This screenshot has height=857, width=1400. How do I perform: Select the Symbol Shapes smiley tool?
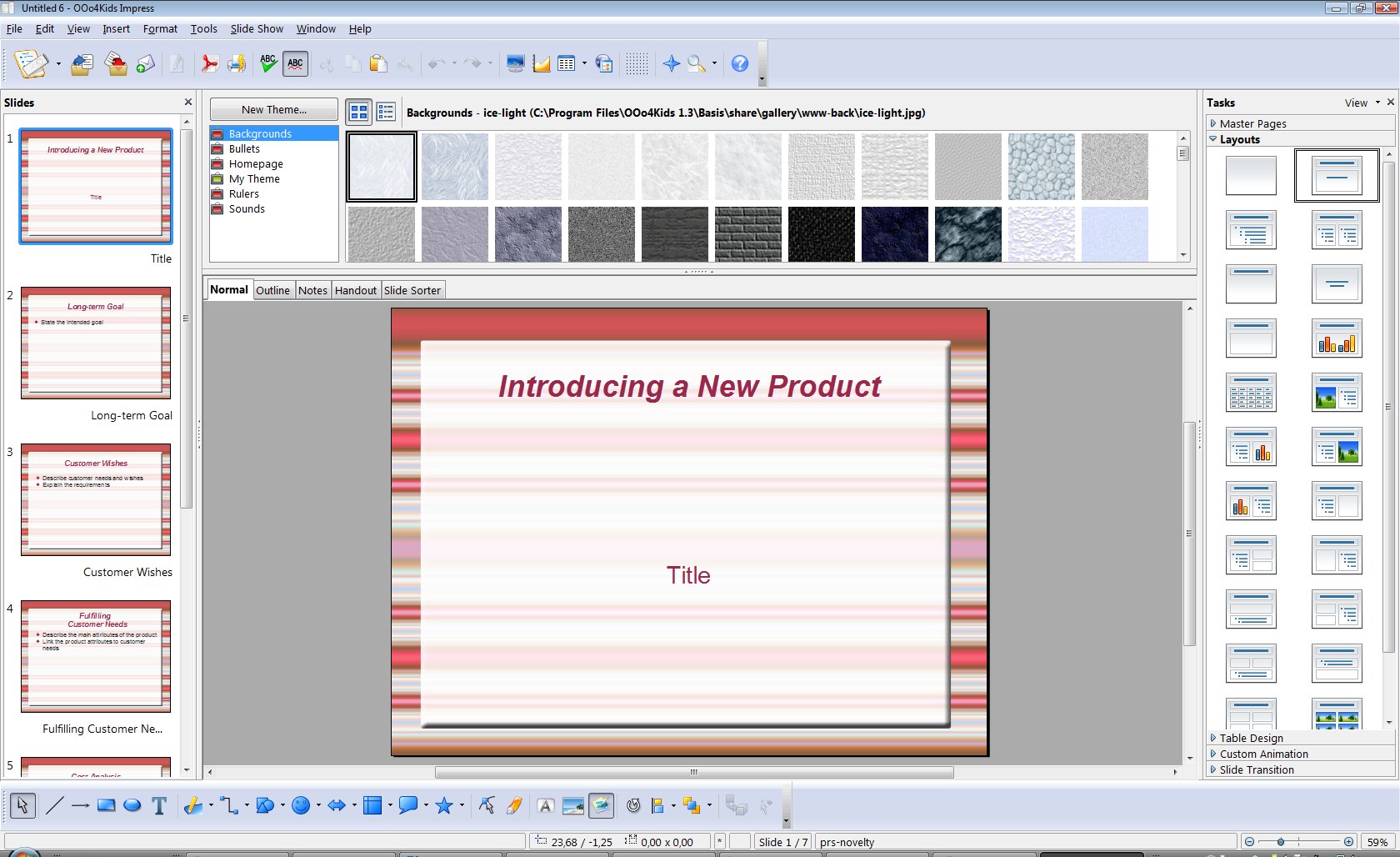[301, 805]
